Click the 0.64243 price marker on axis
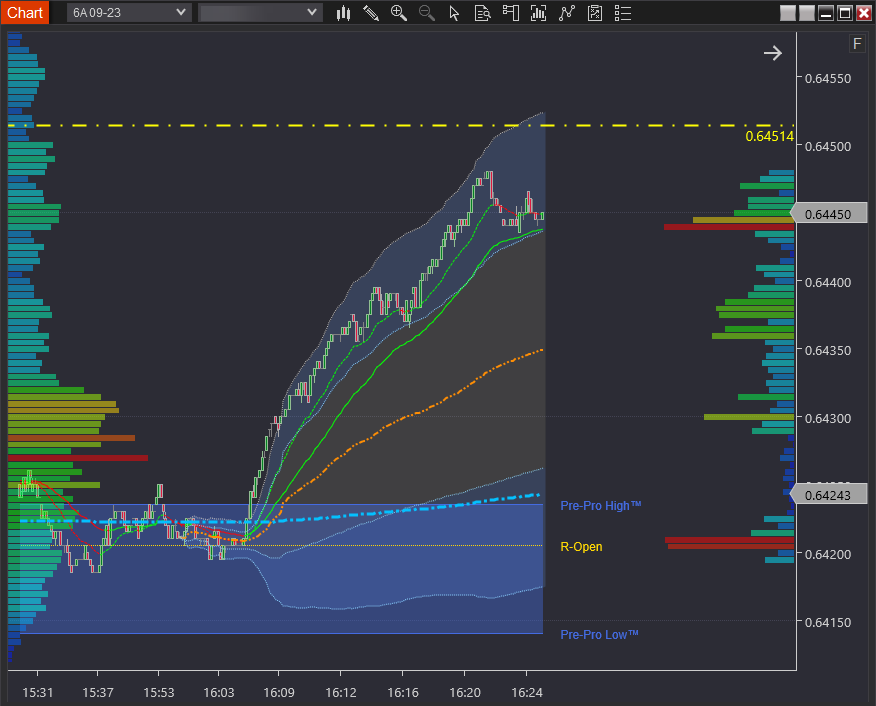Viewport: 876px width, 706px height. [829, 495]
